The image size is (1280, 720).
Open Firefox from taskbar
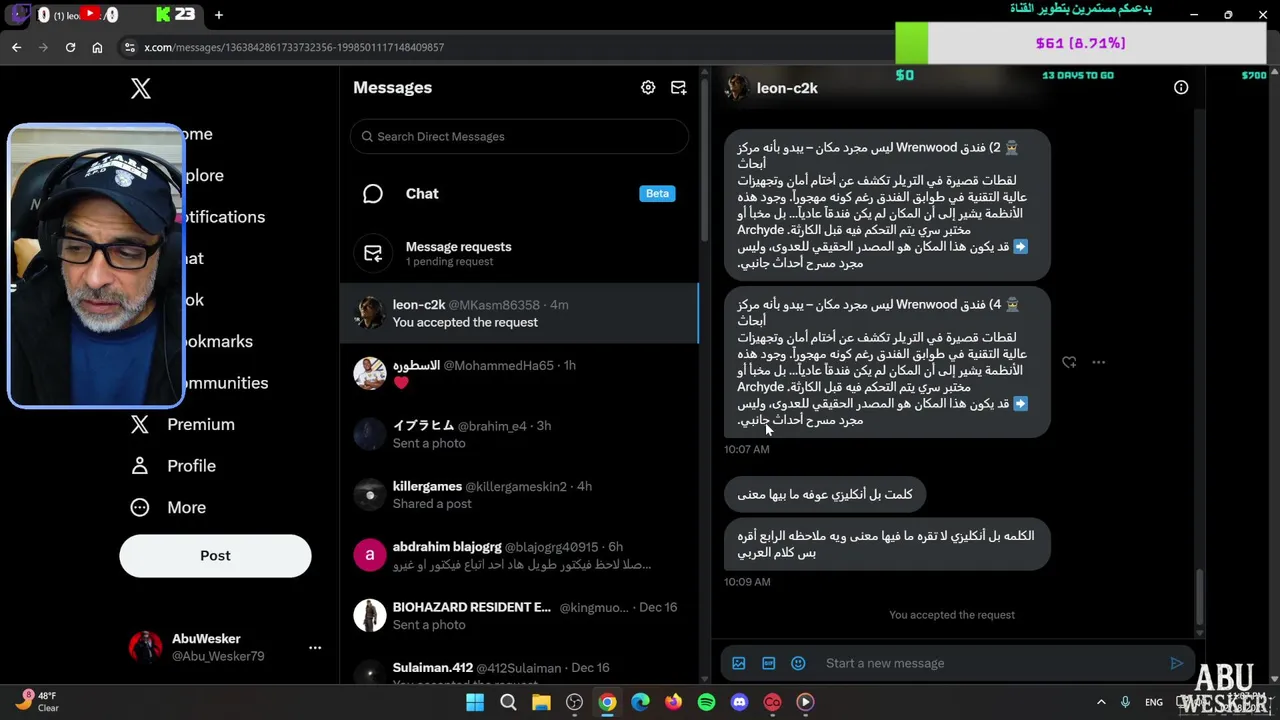673,702
